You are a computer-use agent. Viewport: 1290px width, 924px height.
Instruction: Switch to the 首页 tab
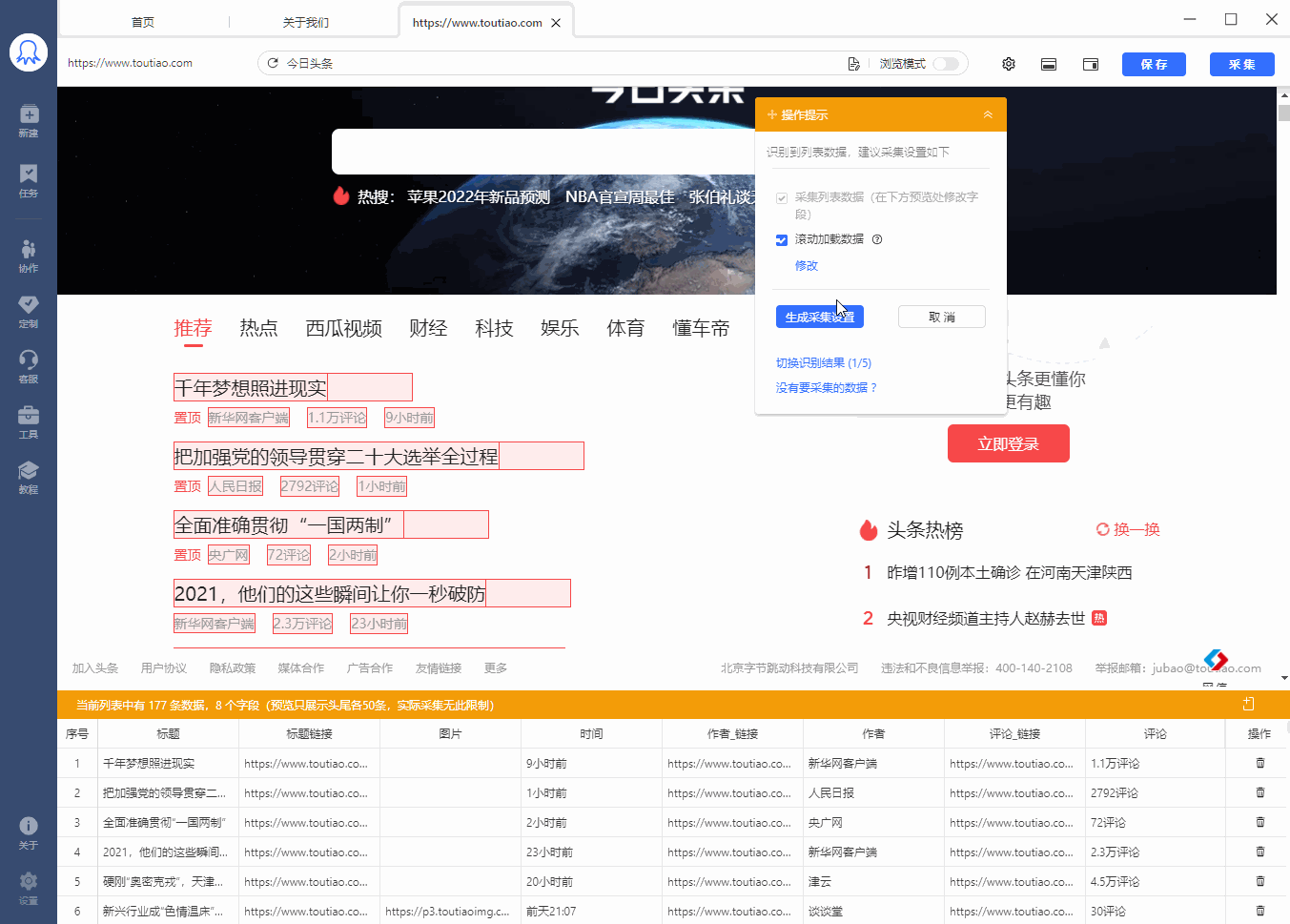coord(143,22)
